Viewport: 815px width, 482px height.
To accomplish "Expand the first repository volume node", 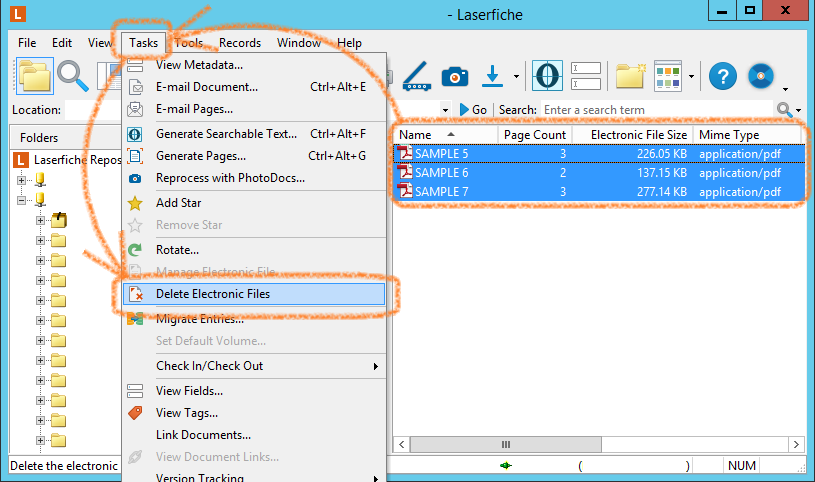I will 21,180.
